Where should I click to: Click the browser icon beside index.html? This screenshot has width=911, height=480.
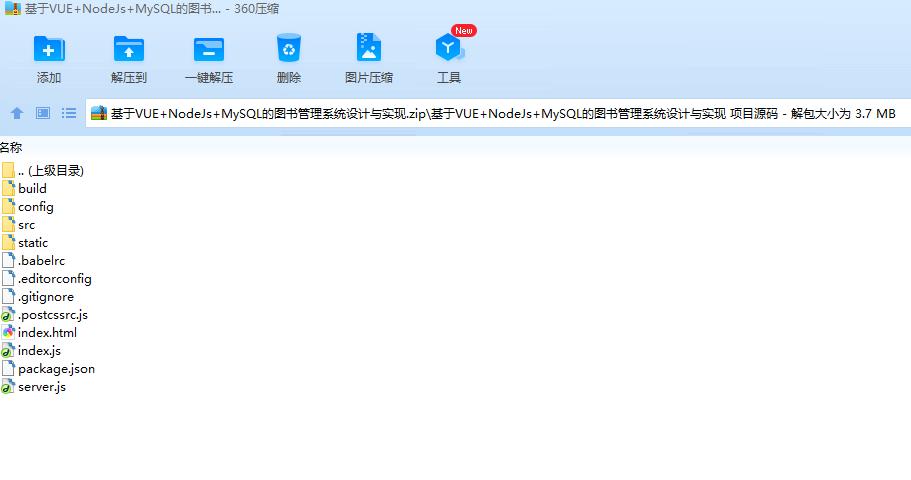[8, 332]
